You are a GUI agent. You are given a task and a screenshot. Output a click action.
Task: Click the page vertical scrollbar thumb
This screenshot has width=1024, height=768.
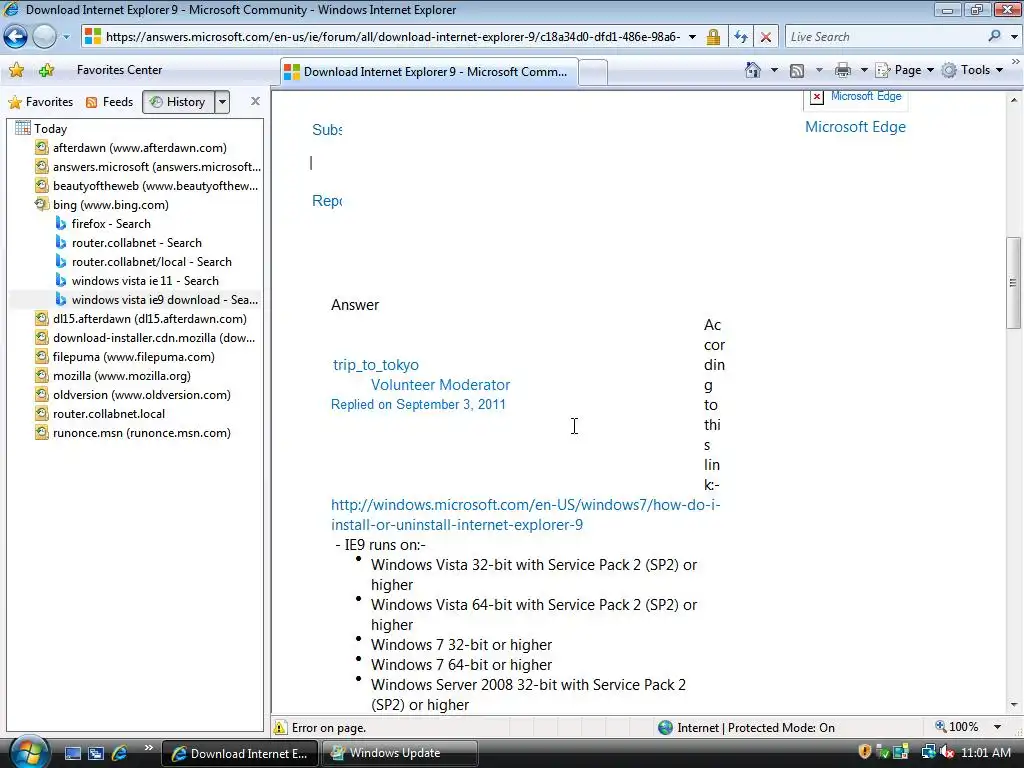(1013, 283)
